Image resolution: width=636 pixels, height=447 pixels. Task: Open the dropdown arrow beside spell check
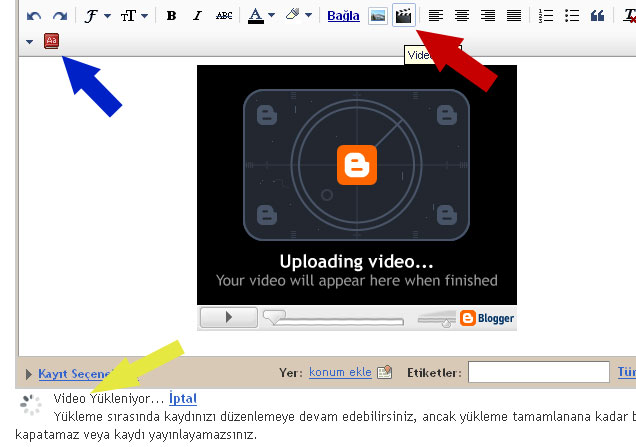point(29,42)
